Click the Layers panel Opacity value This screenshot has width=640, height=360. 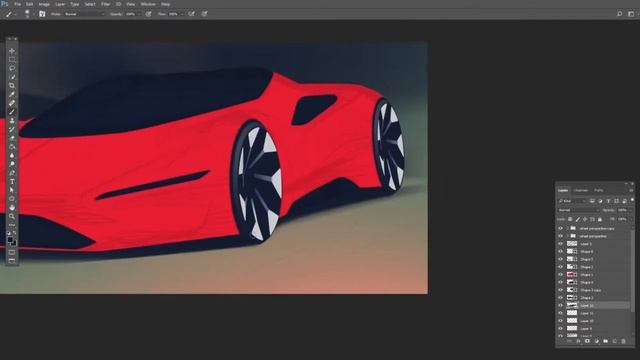coord(623,210)
